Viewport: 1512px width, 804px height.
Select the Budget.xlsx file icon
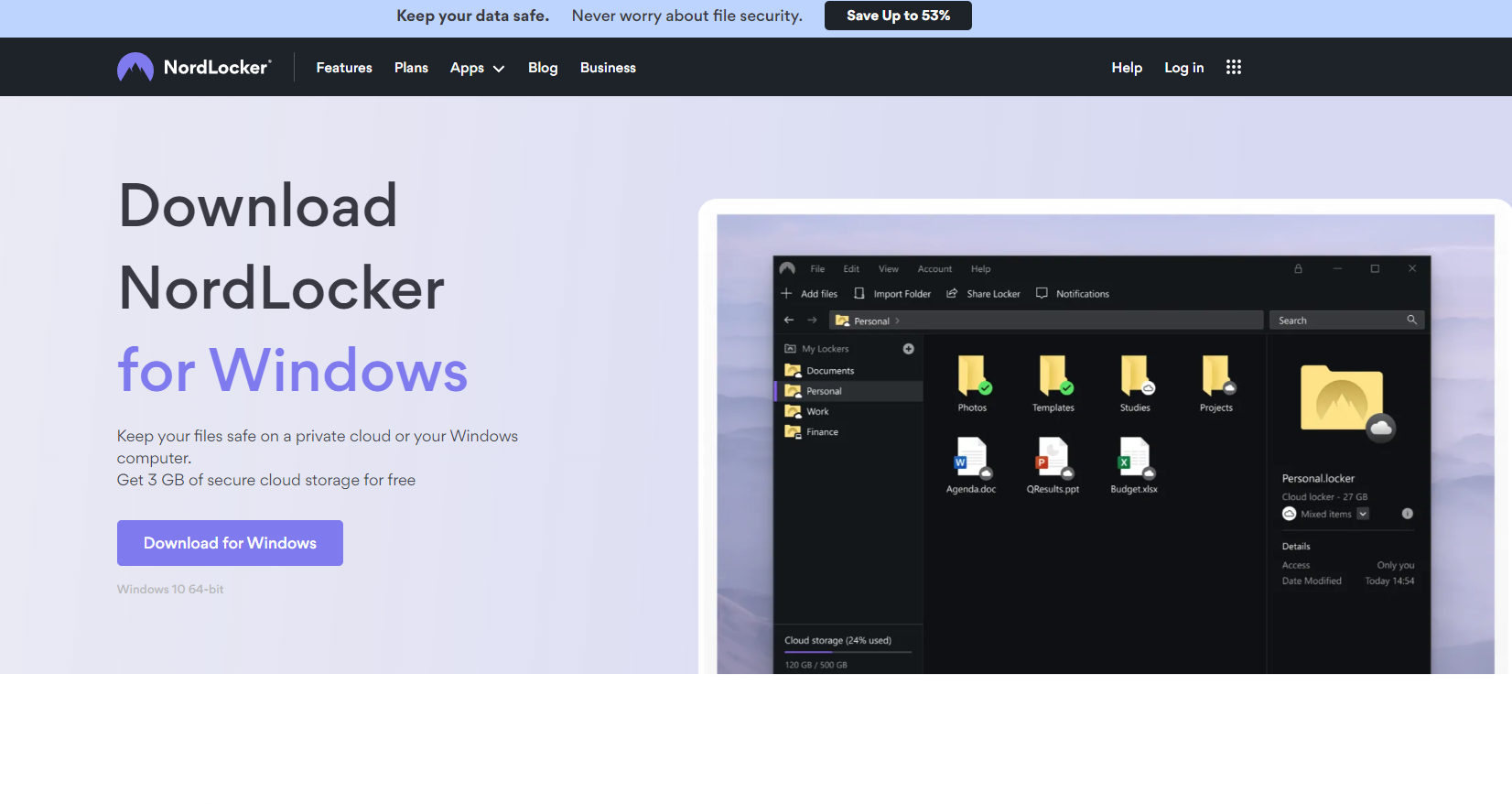click(x=1134, y=457)
